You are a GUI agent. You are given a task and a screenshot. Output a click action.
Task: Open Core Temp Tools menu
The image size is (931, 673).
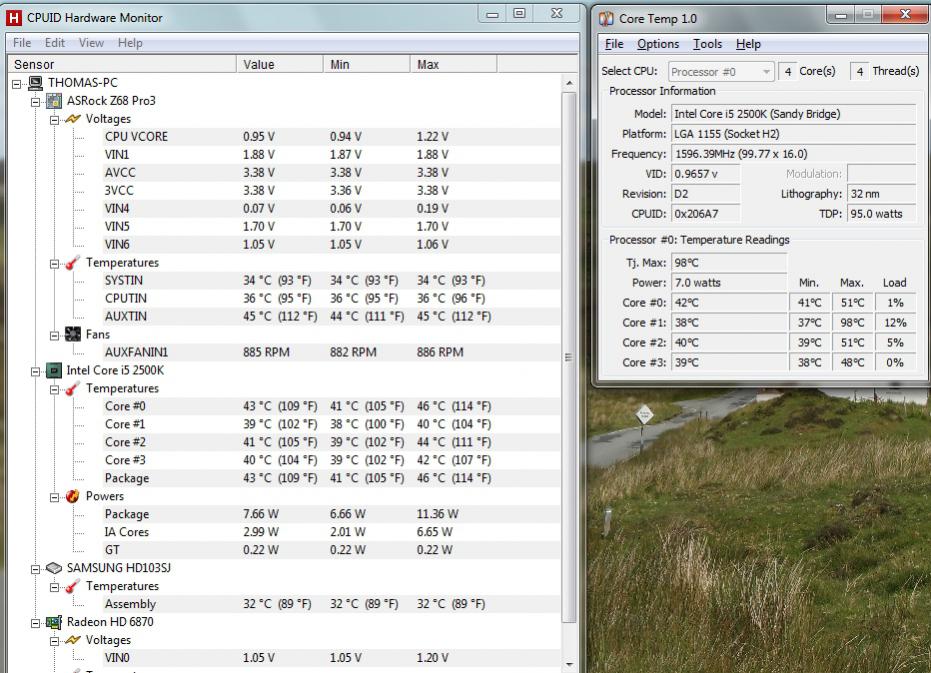coord(708,44)
